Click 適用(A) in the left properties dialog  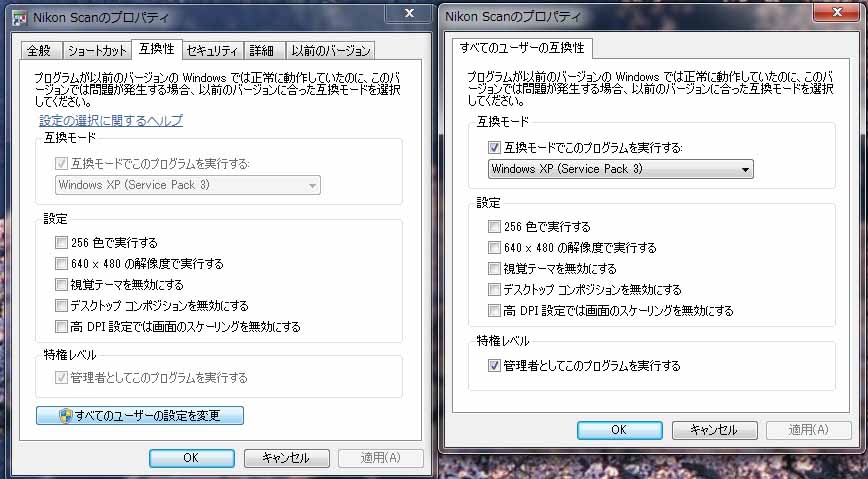tap(381, 458)
